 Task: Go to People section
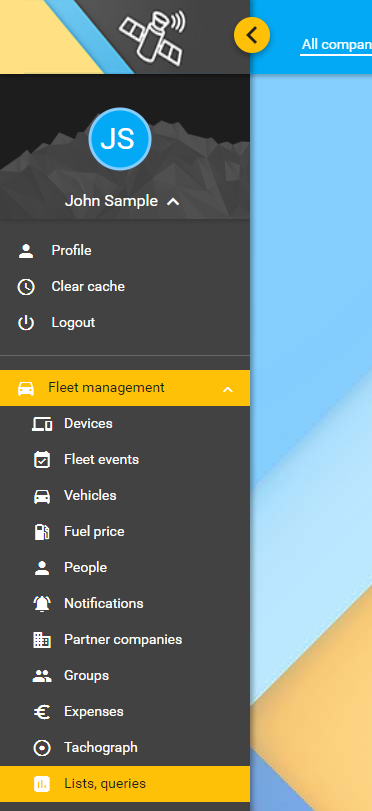coord(125,567)
